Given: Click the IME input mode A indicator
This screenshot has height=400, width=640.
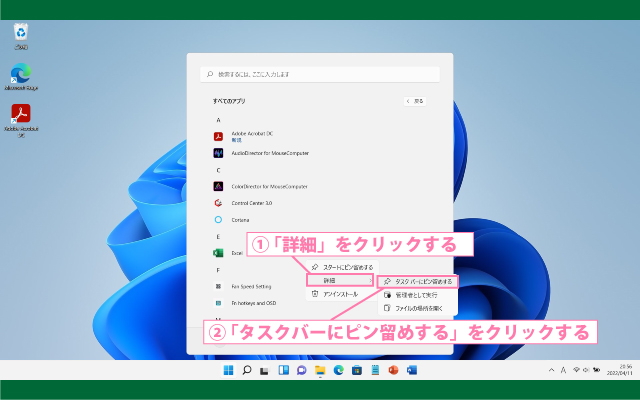Looking at the screenshot, I should 563,370.
